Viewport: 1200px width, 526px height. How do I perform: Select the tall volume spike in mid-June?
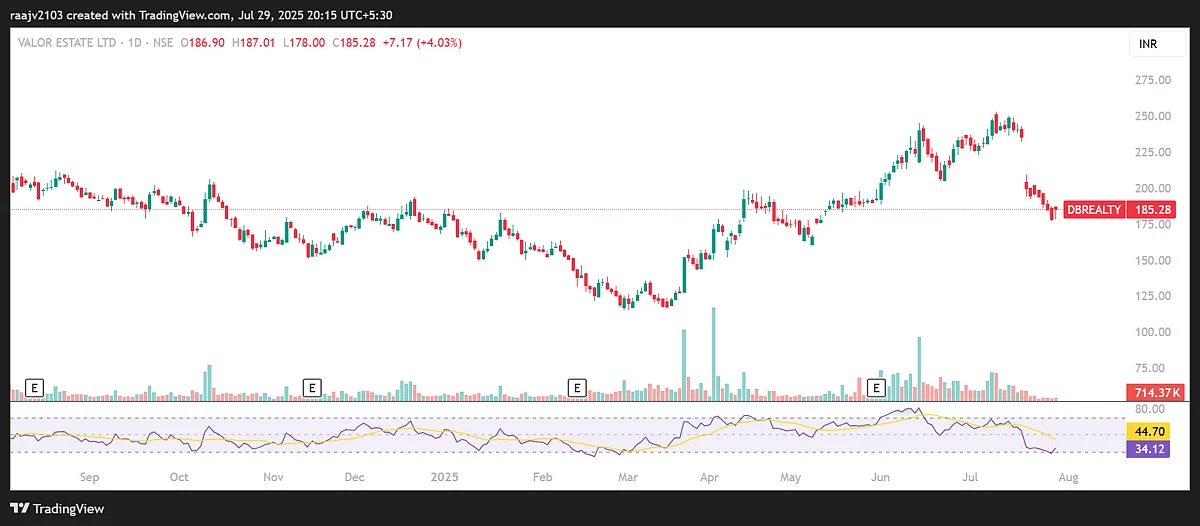pos(918,369)
